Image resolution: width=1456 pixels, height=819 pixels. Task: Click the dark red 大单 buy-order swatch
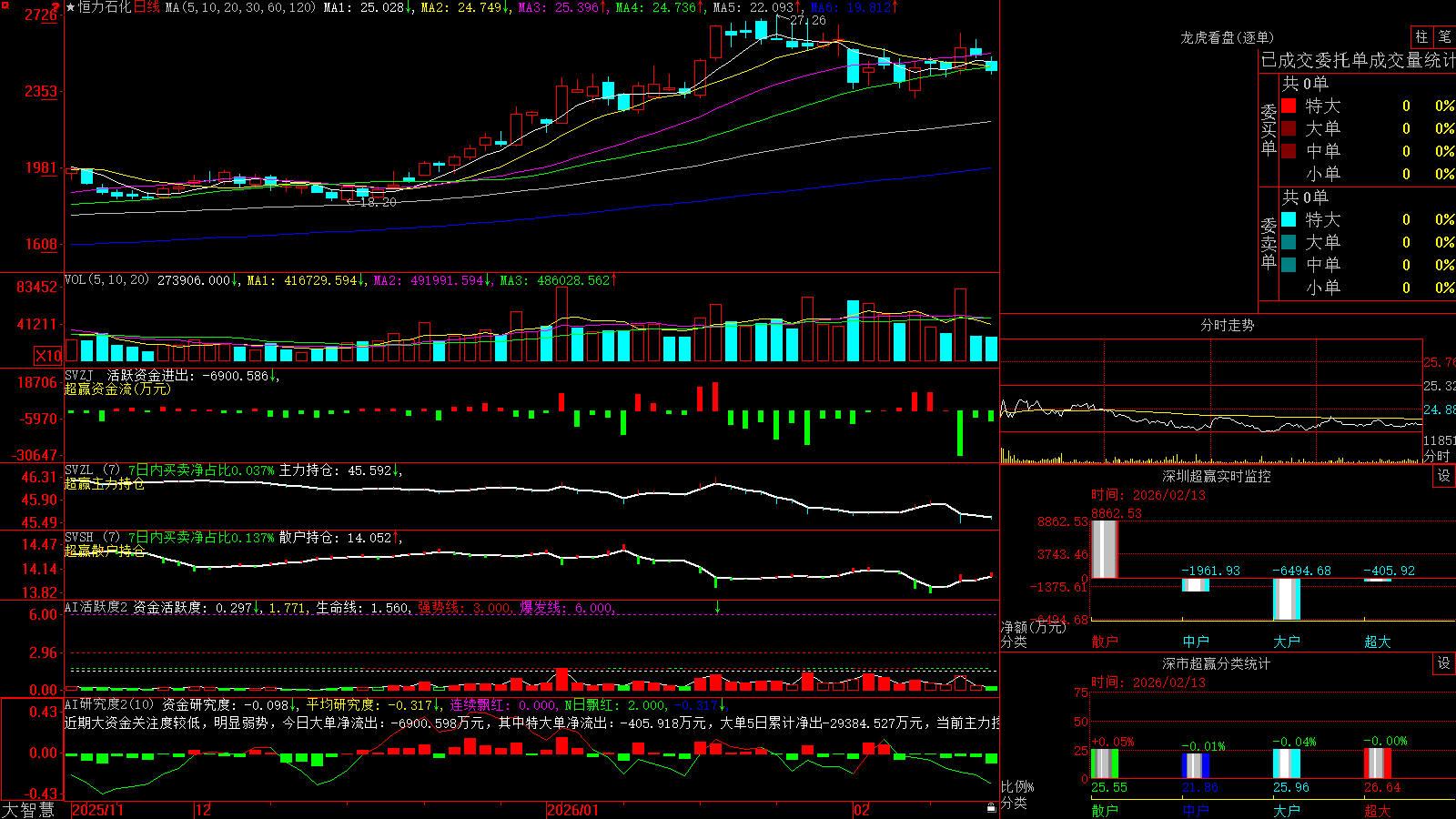point(1289,128)
